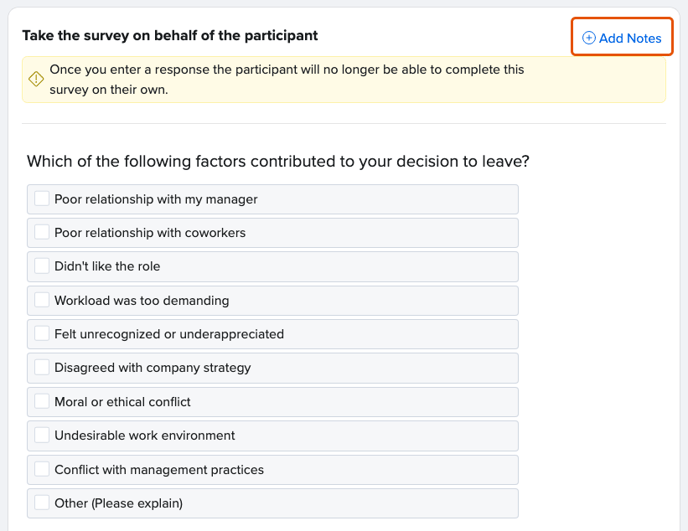Check Poor relationship with my manager
The width and height of the screenshot is (688, 531).
42,198
